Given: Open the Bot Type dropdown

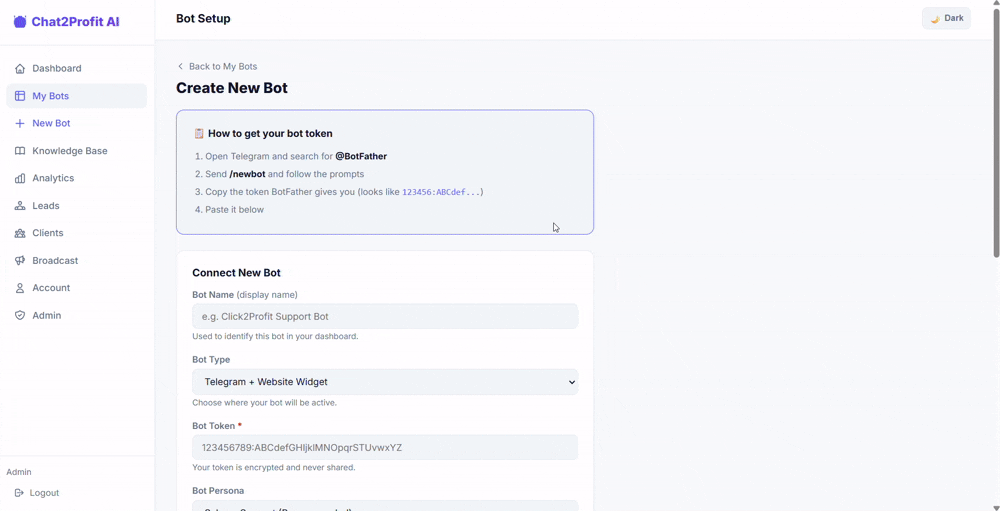Looking at the screenshot, I should point(385,381).
